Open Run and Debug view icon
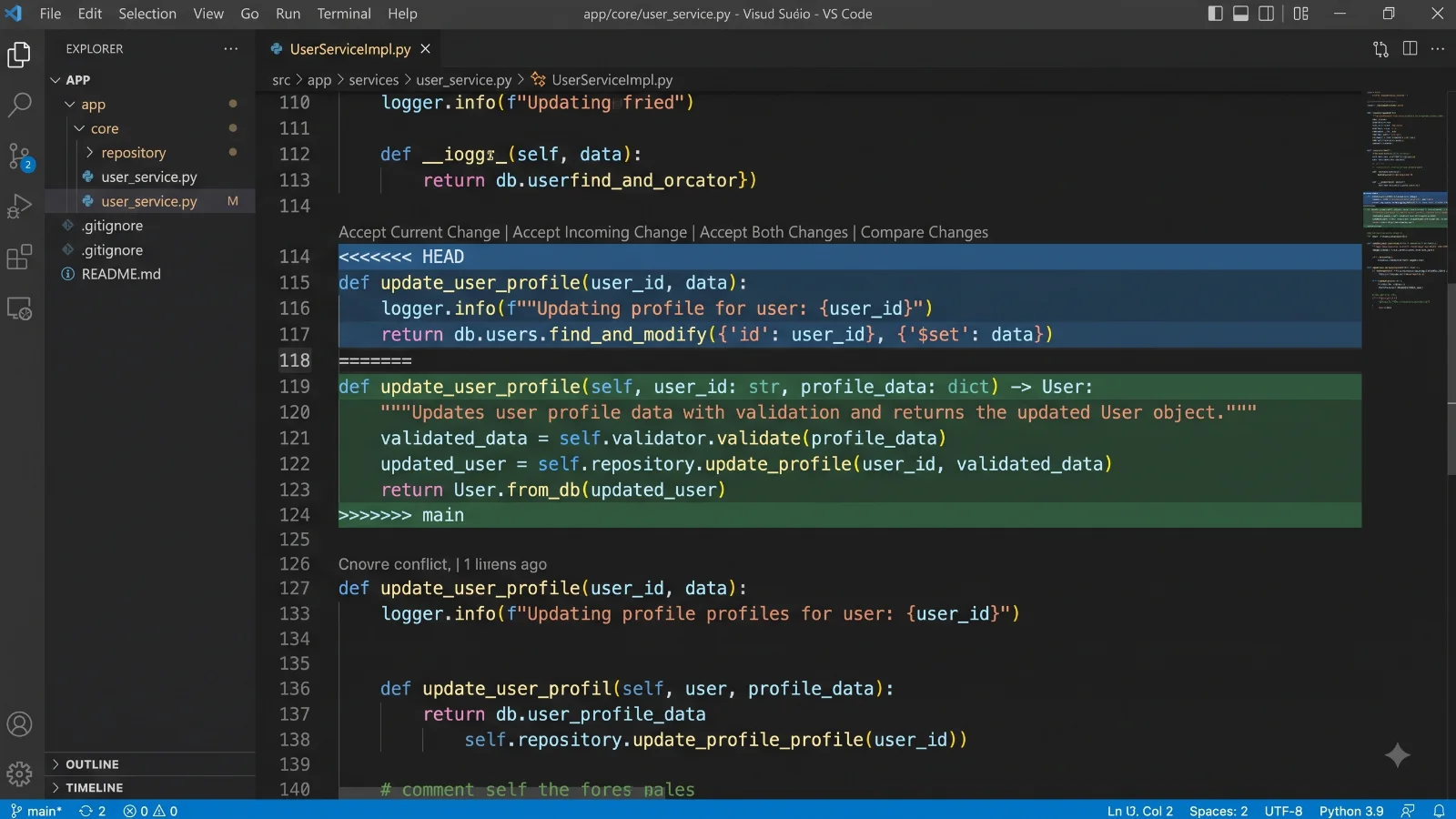1456x819 pixels. click(x=19, y=207)
